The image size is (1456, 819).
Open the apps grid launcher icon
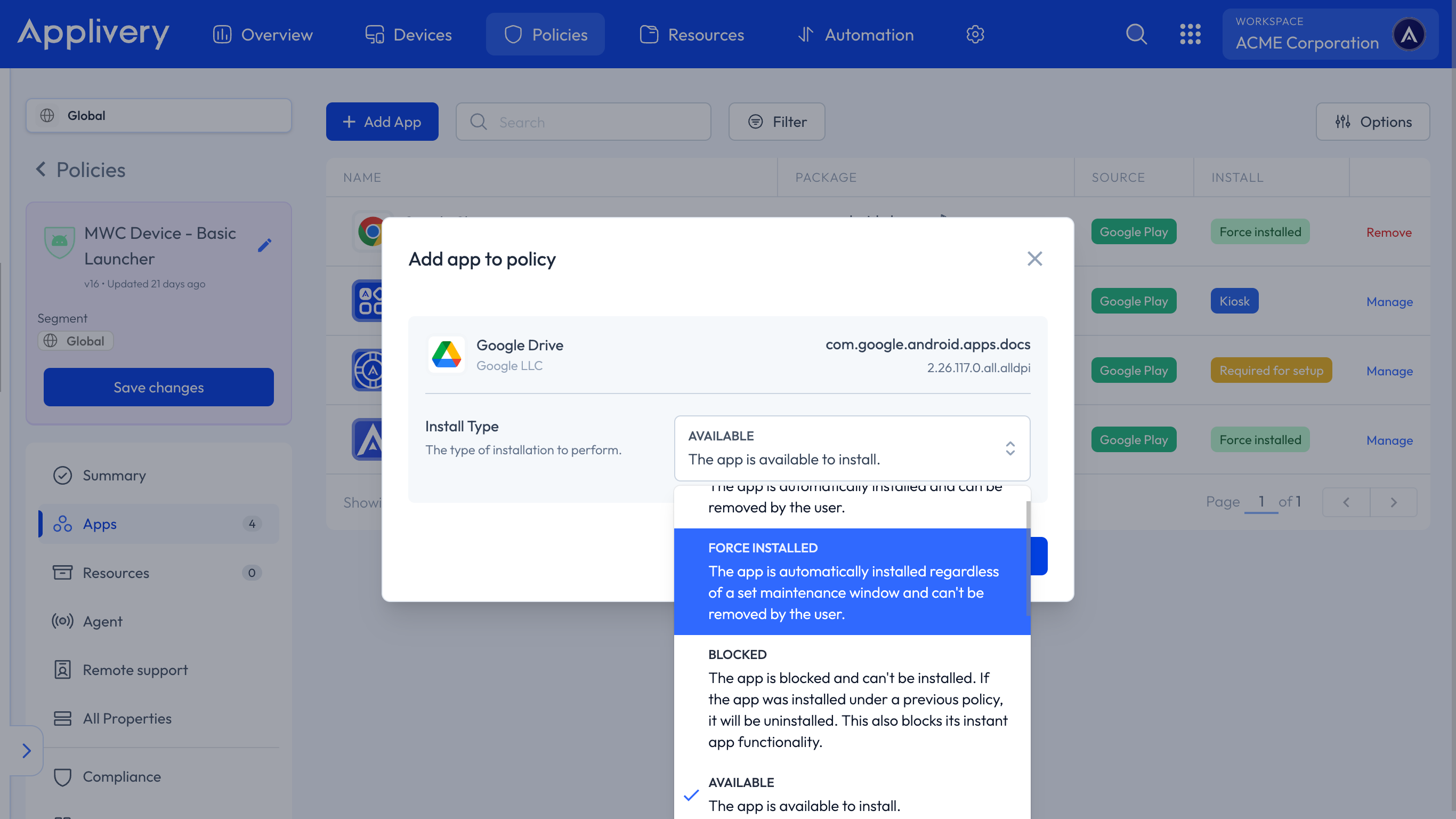pyautogui.click(x=1190, y=35)
